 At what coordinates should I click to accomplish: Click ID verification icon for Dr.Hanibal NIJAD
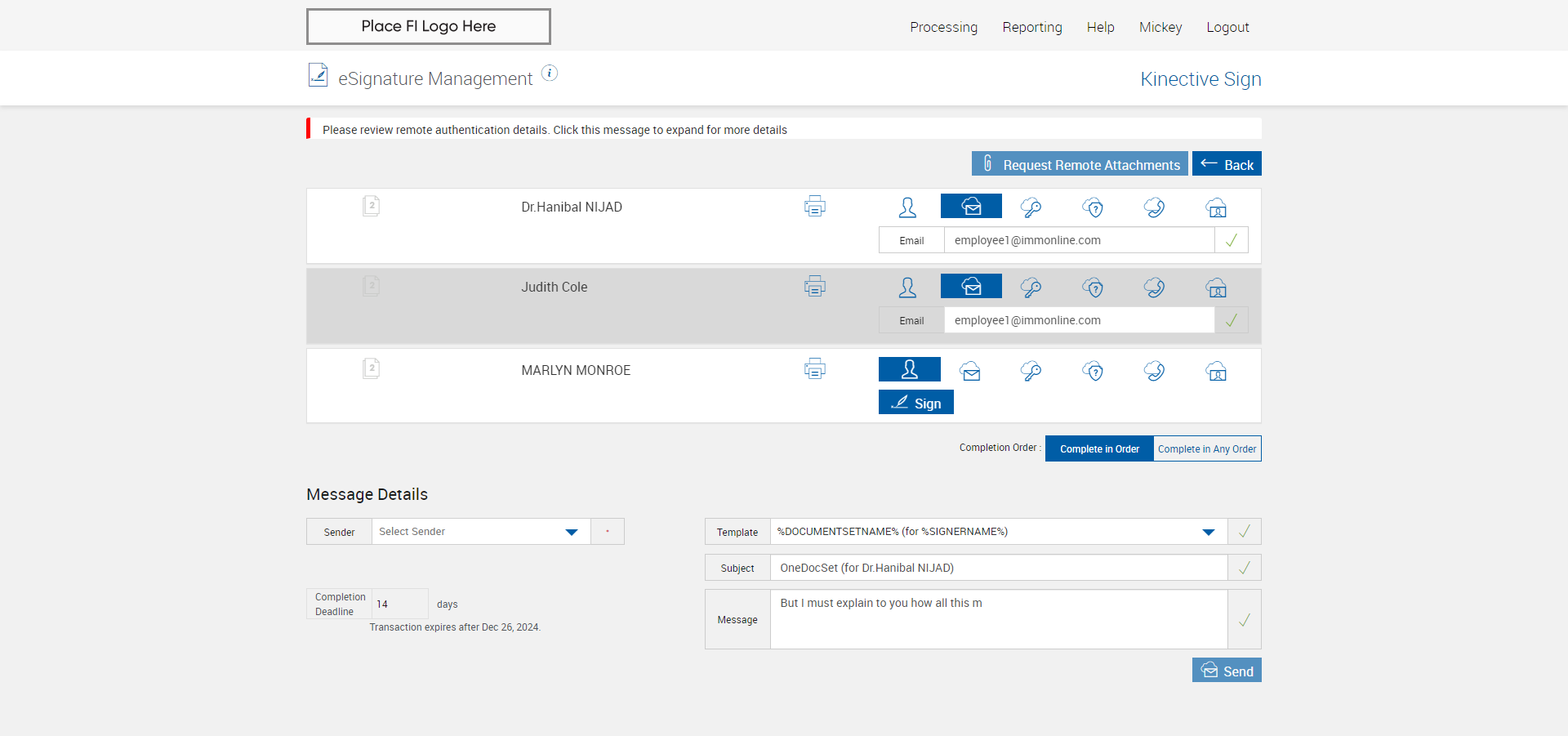1216,207
